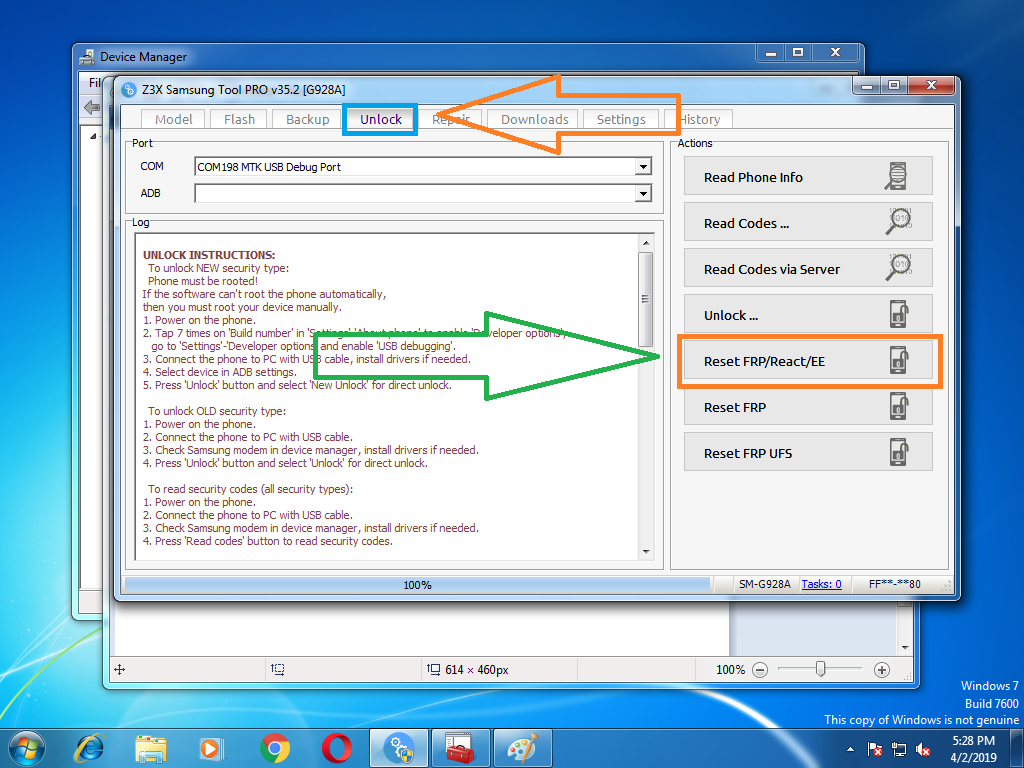The height and width of the screenshot is (768, 1024).
Task: Open the Model tab
Action: (173, 120)
